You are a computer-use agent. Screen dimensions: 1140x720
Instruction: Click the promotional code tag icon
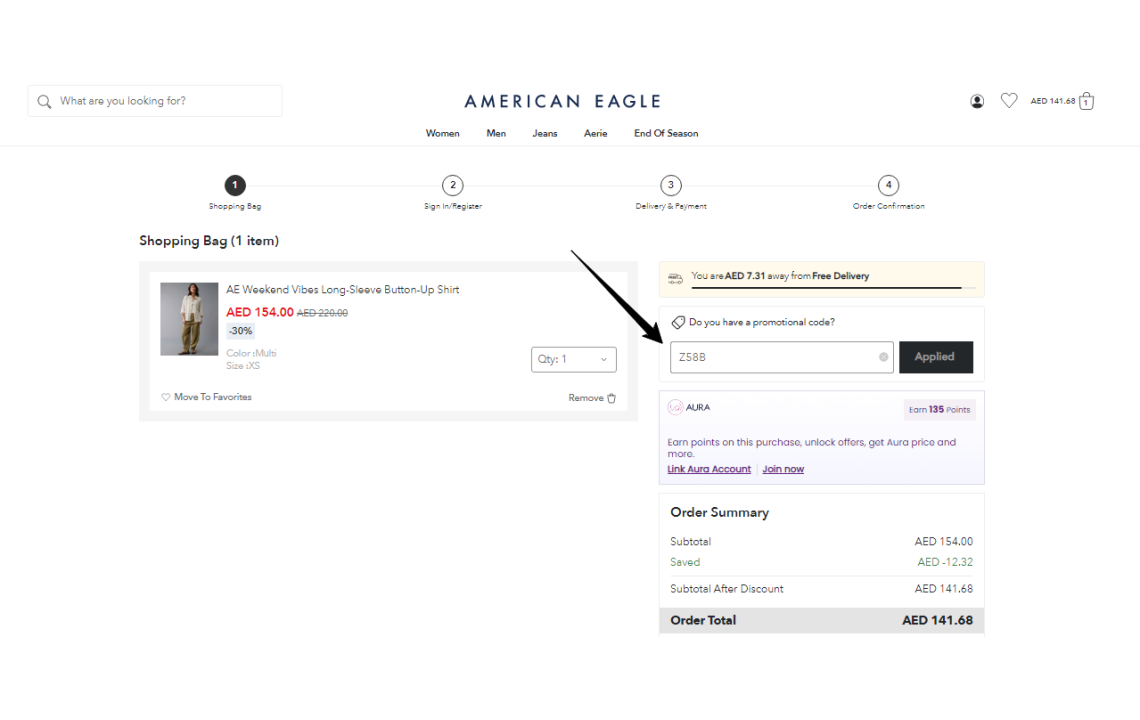click(678, 322)
